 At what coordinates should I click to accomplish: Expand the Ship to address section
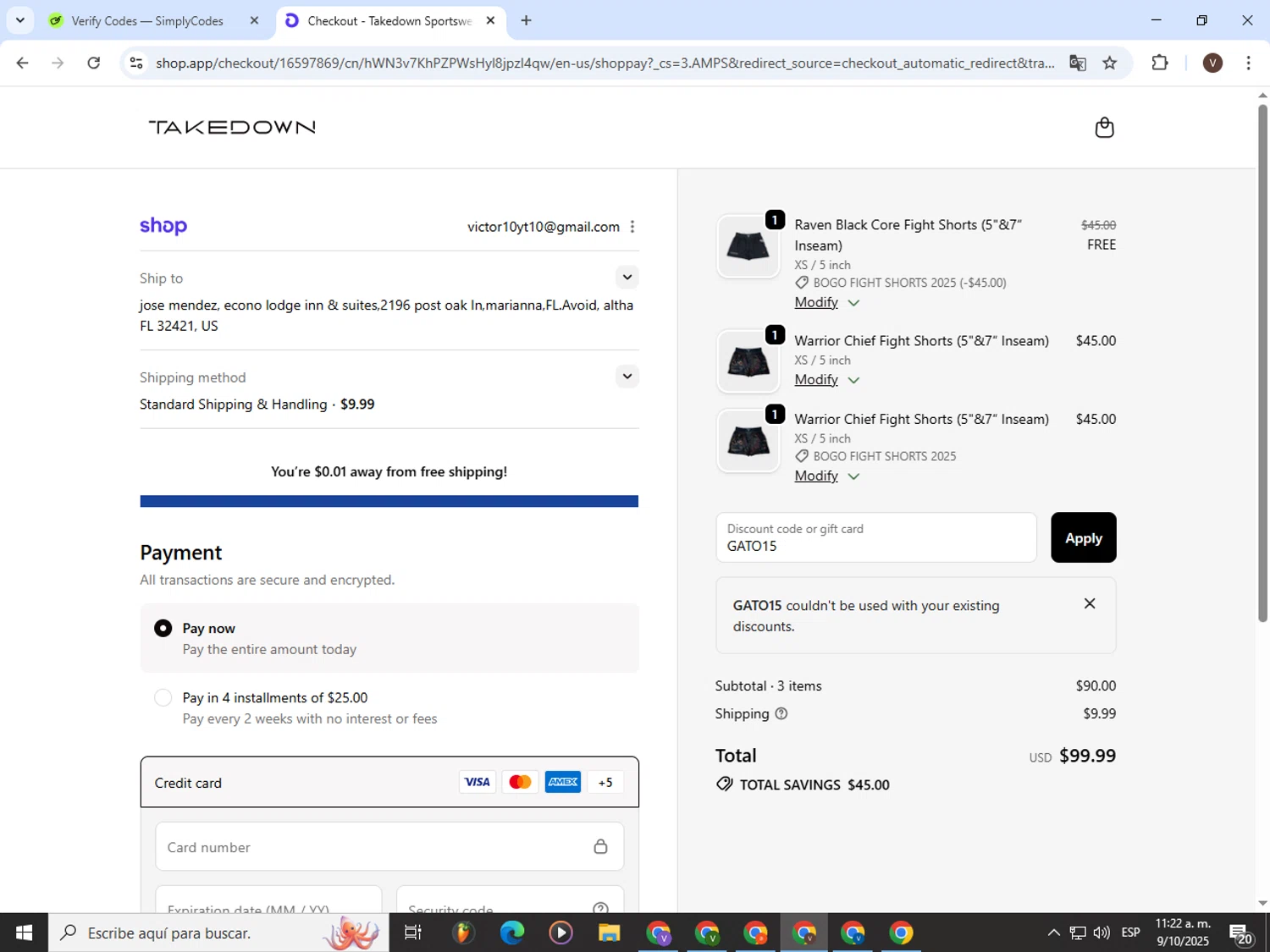[x=627, y=278]
